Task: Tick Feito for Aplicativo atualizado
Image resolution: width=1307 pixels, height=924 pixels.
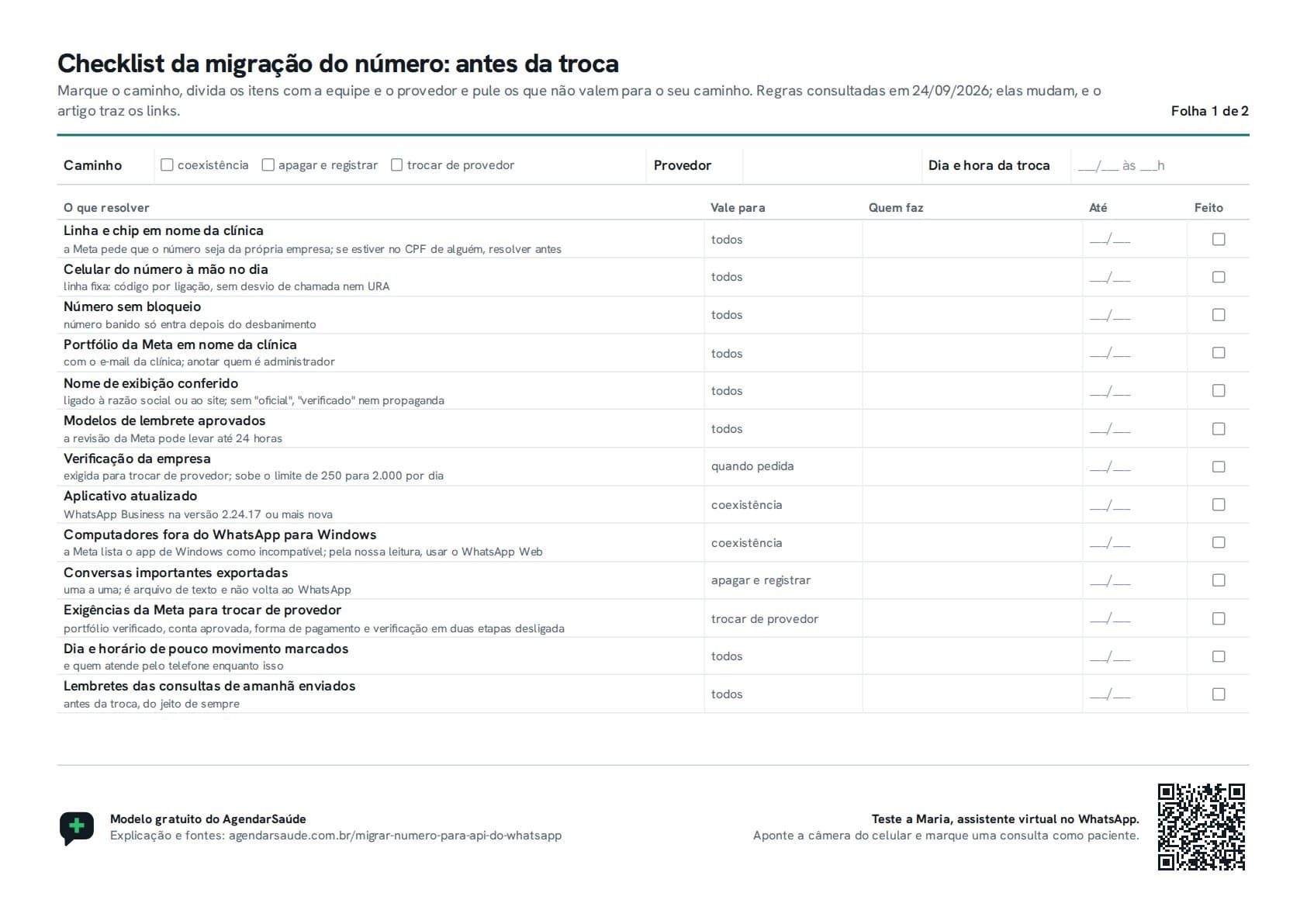Action: click(1219, 504)
